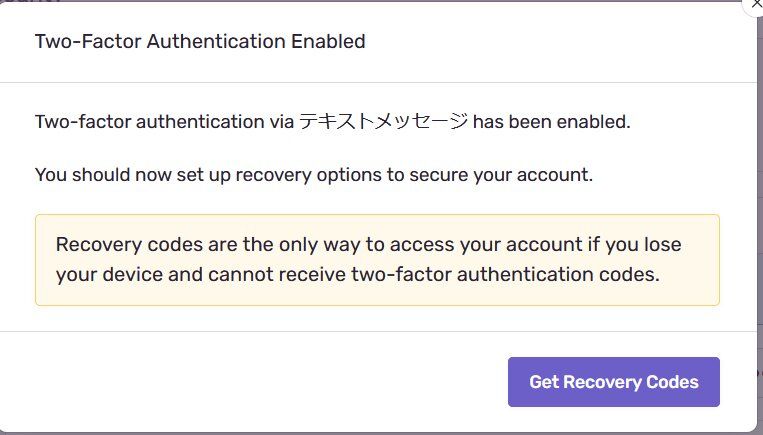Click the warning line starting your device and
Image resolution: width=763 pixels, height=435 pixels.
pyautogui.click(x=357, y=274)
